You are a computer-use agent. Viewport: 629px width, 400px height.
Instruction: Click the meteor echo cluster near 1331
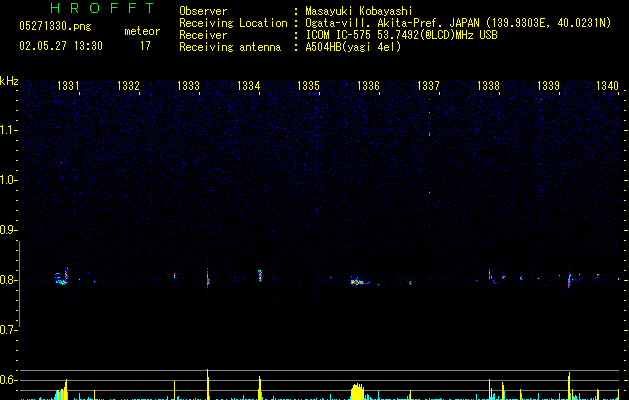(x=62, y=277)
